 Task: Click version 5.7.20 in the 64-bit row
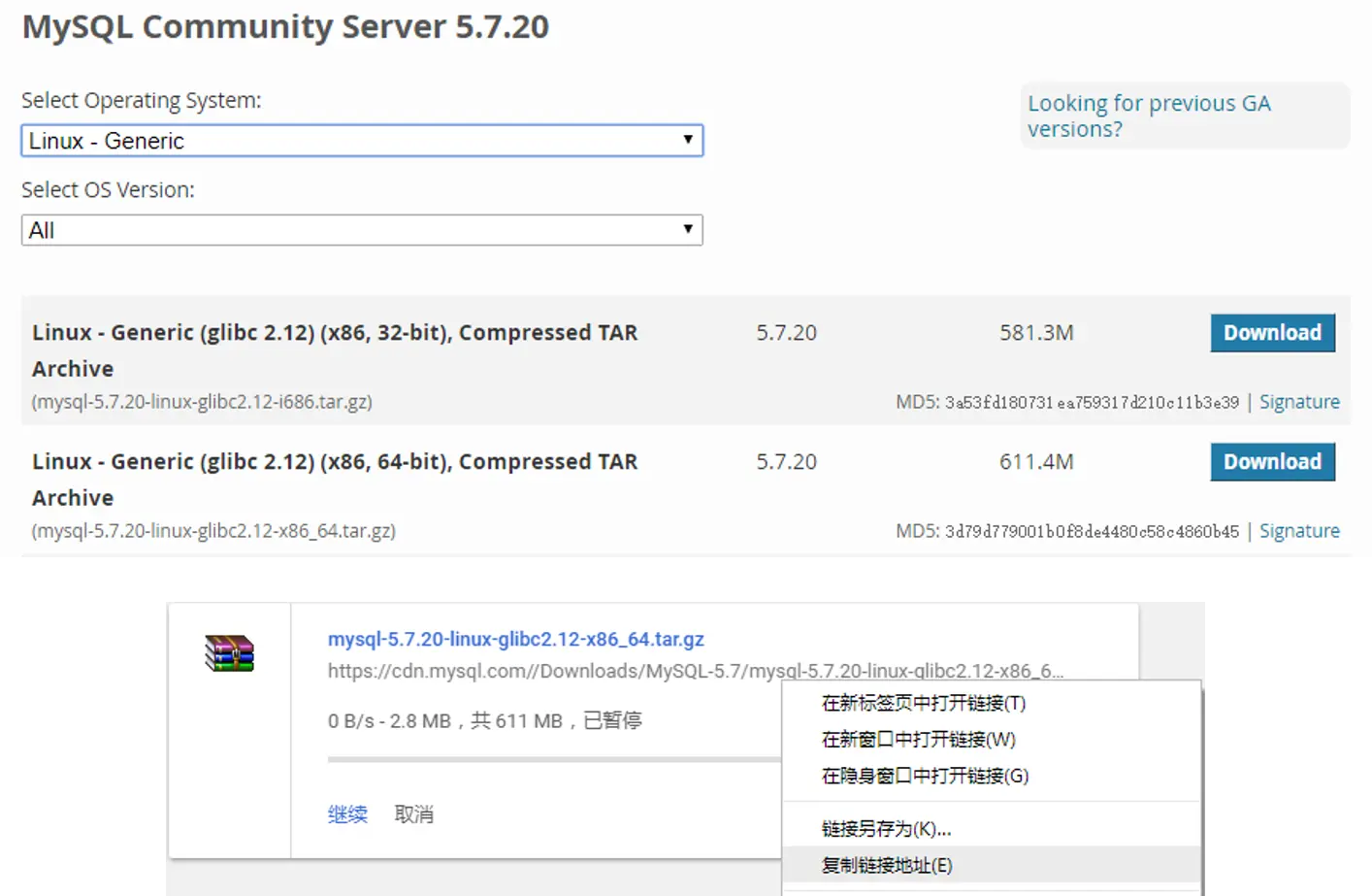787,462
